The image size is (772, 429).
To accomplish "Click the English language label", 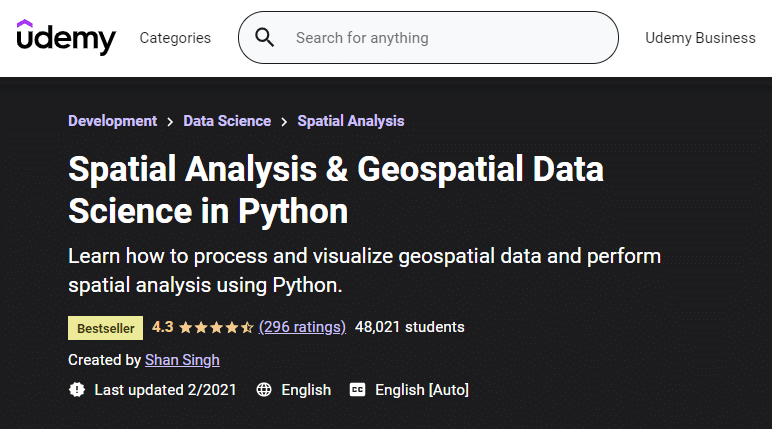I will tap(306, 390).
